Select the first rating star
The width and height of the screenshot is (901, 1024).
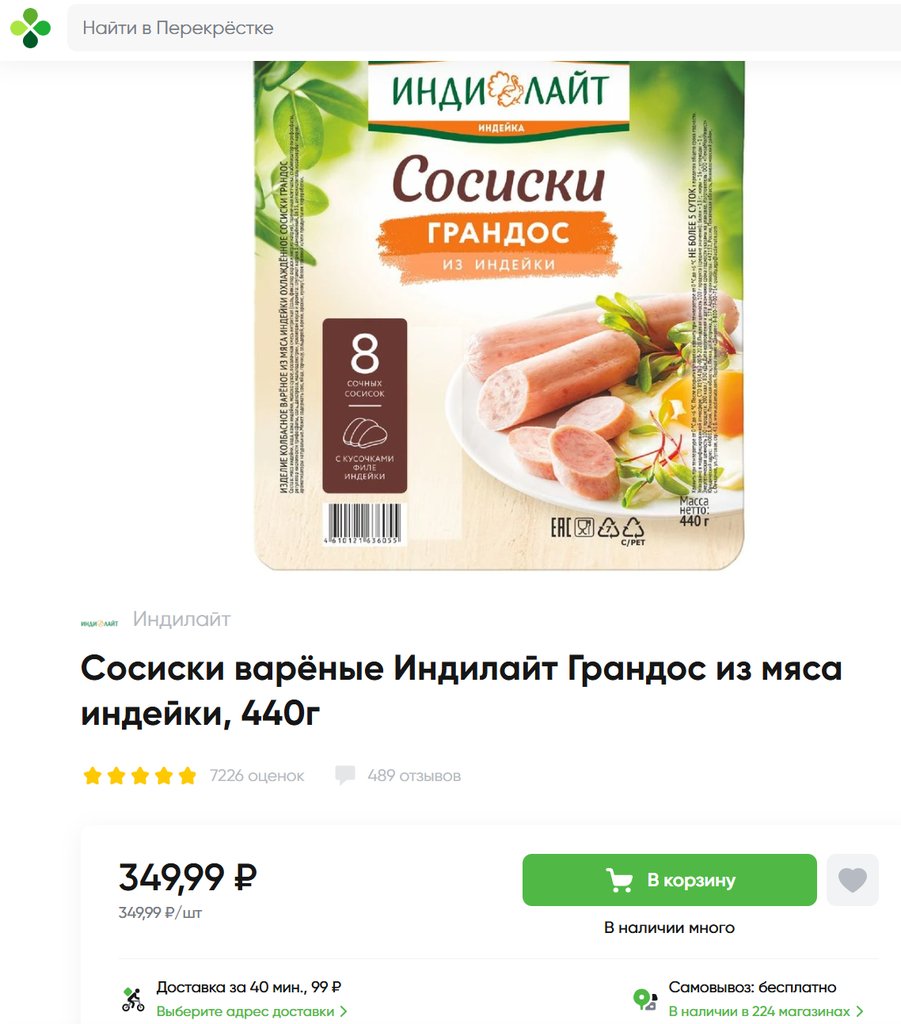pos(93,776)
